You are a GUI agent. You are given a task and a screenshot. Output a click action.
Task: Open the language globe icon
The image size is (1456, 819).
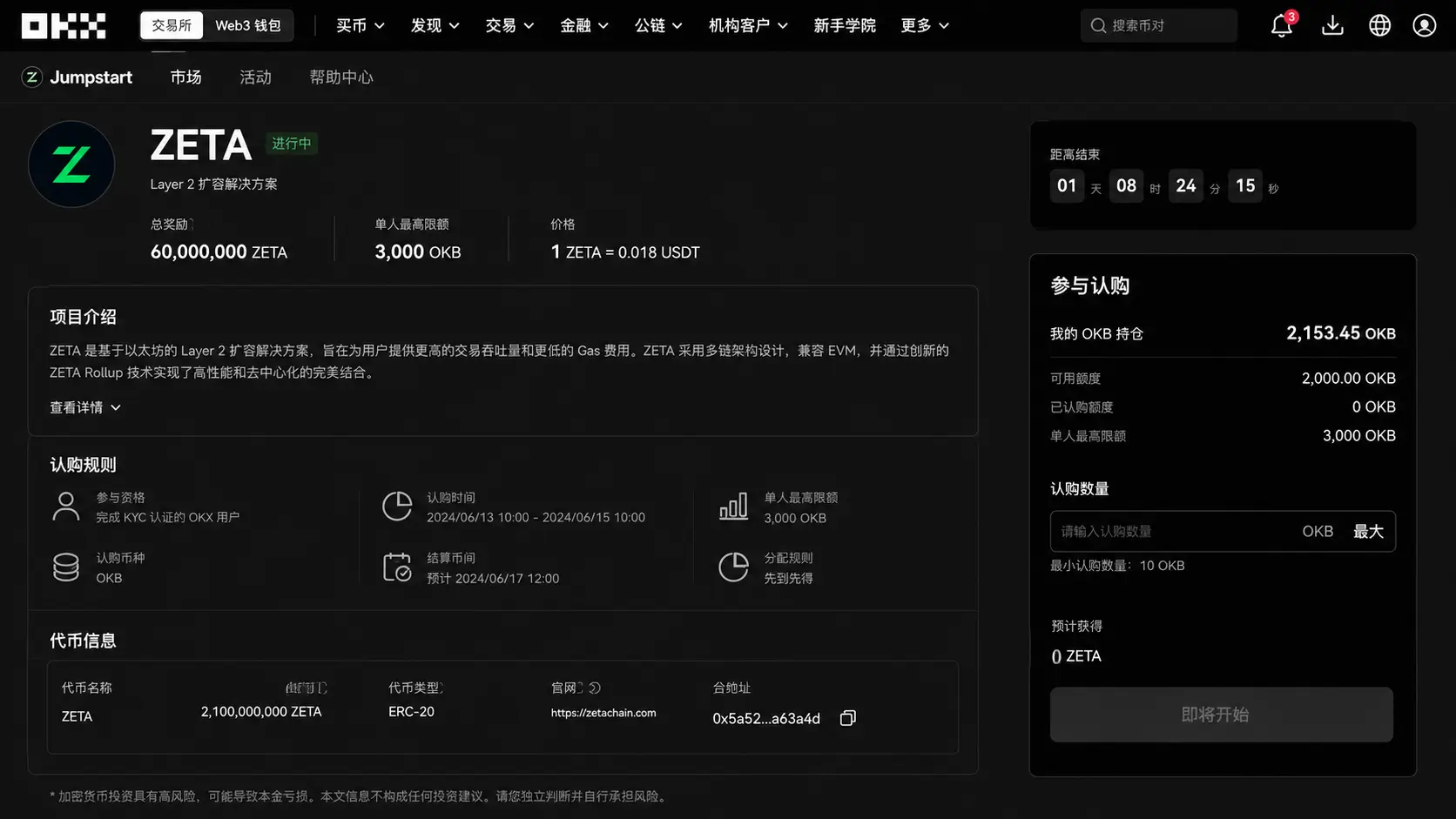click(1379, 25)
